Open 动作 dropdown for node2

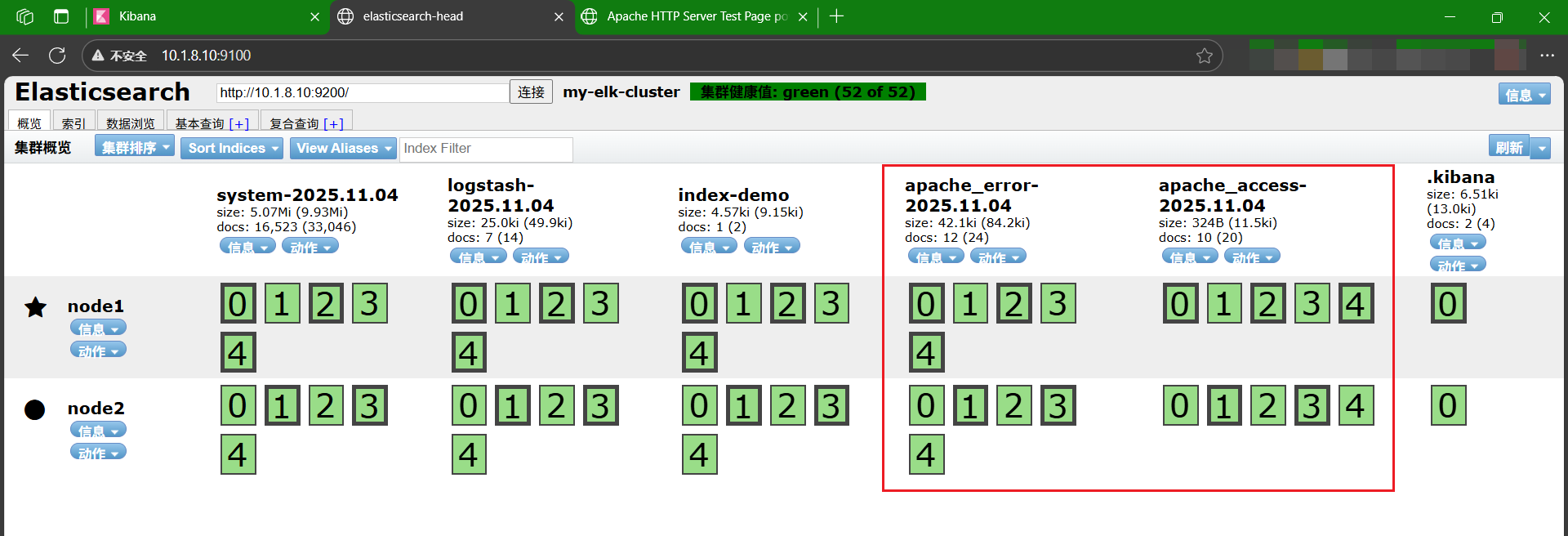tap(98, 452)
